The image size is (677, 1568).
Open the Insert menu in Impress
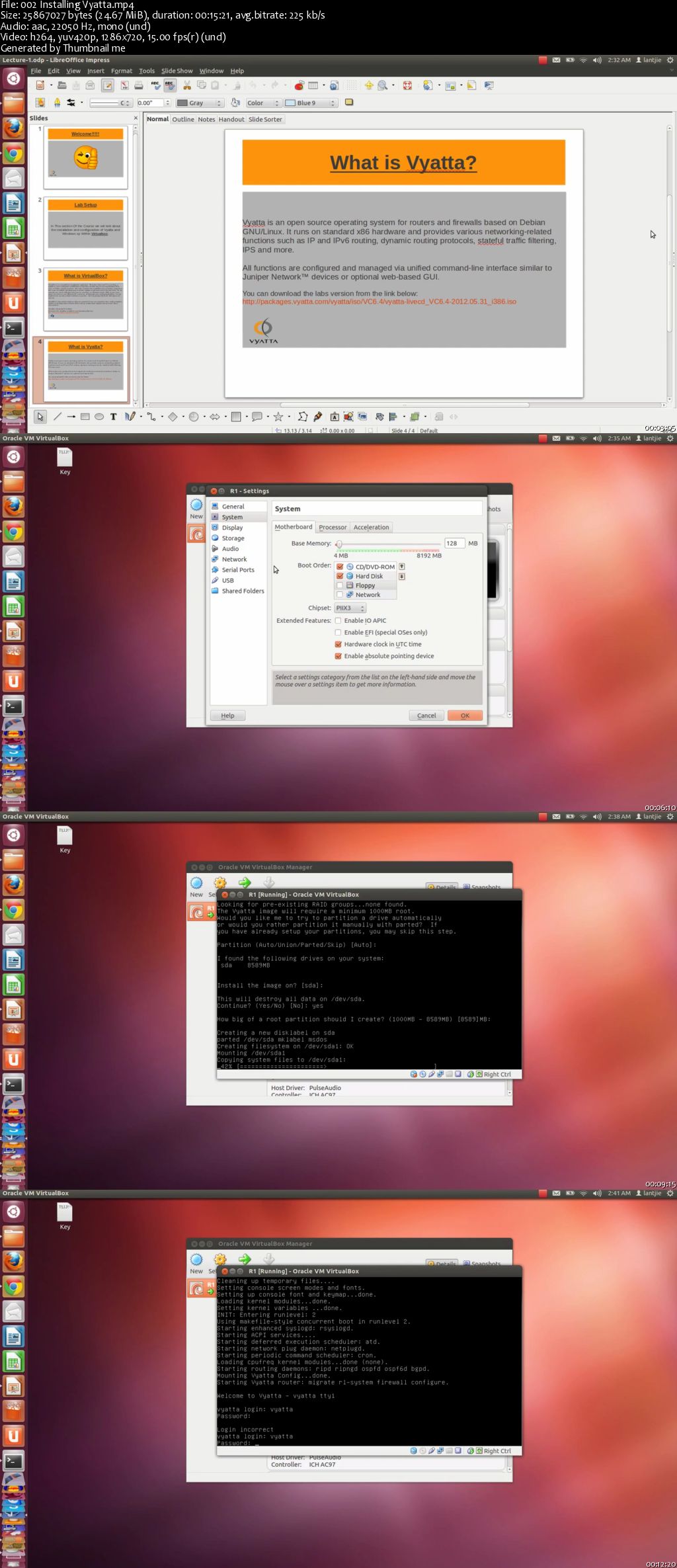(x=96, y=71)
